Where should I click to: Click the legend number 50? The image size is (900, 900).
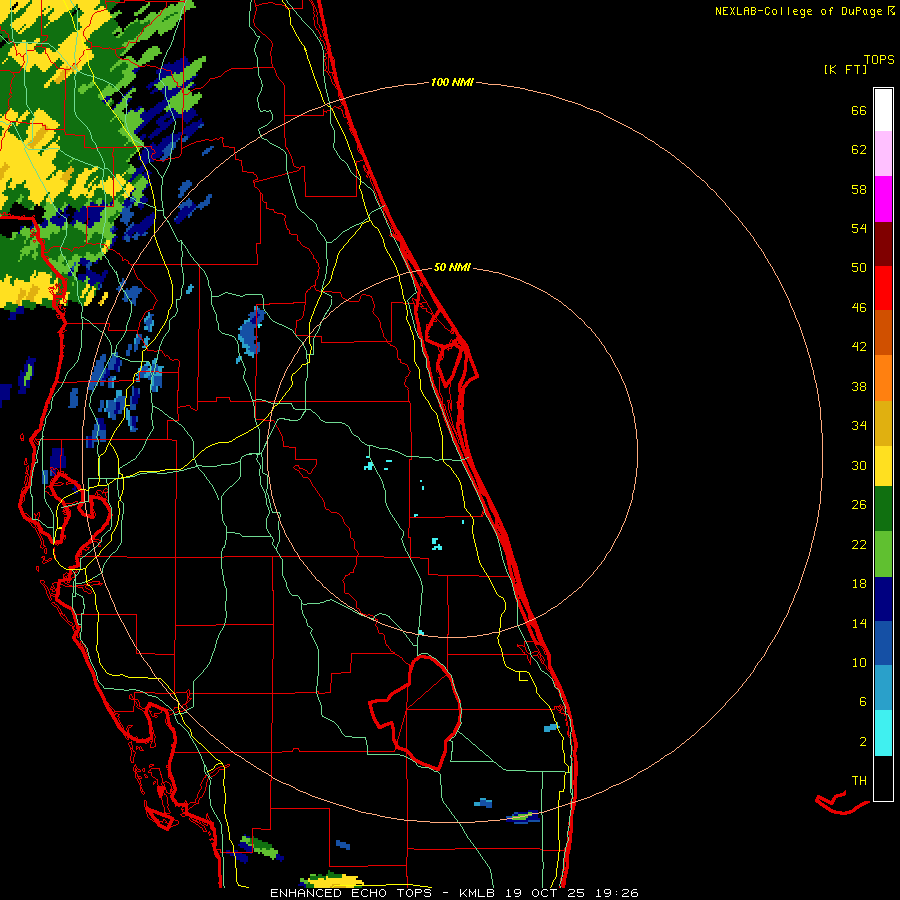859,267
